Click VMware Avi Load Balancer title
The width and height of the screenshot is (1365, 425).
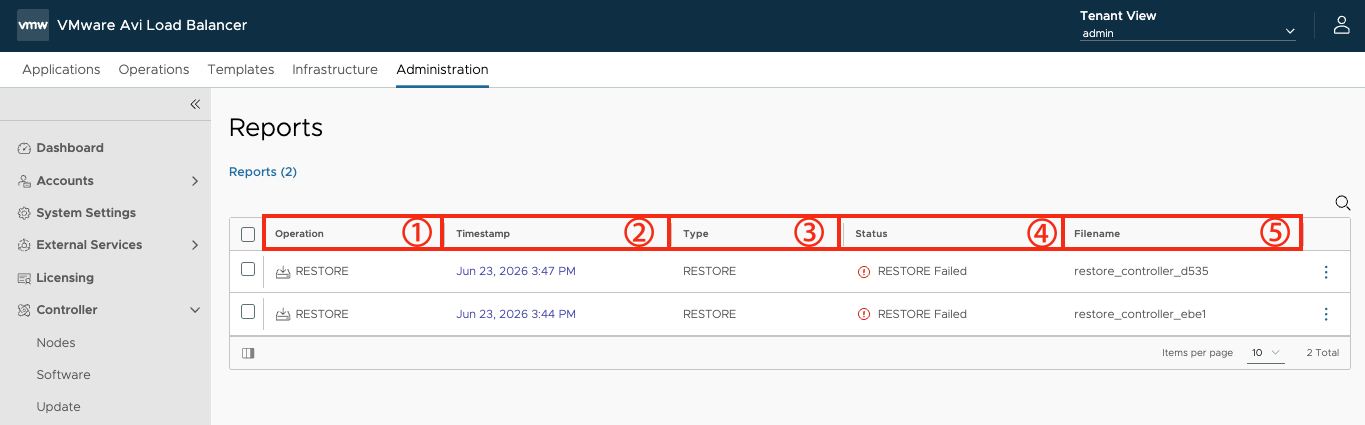[x=152, y=25]
